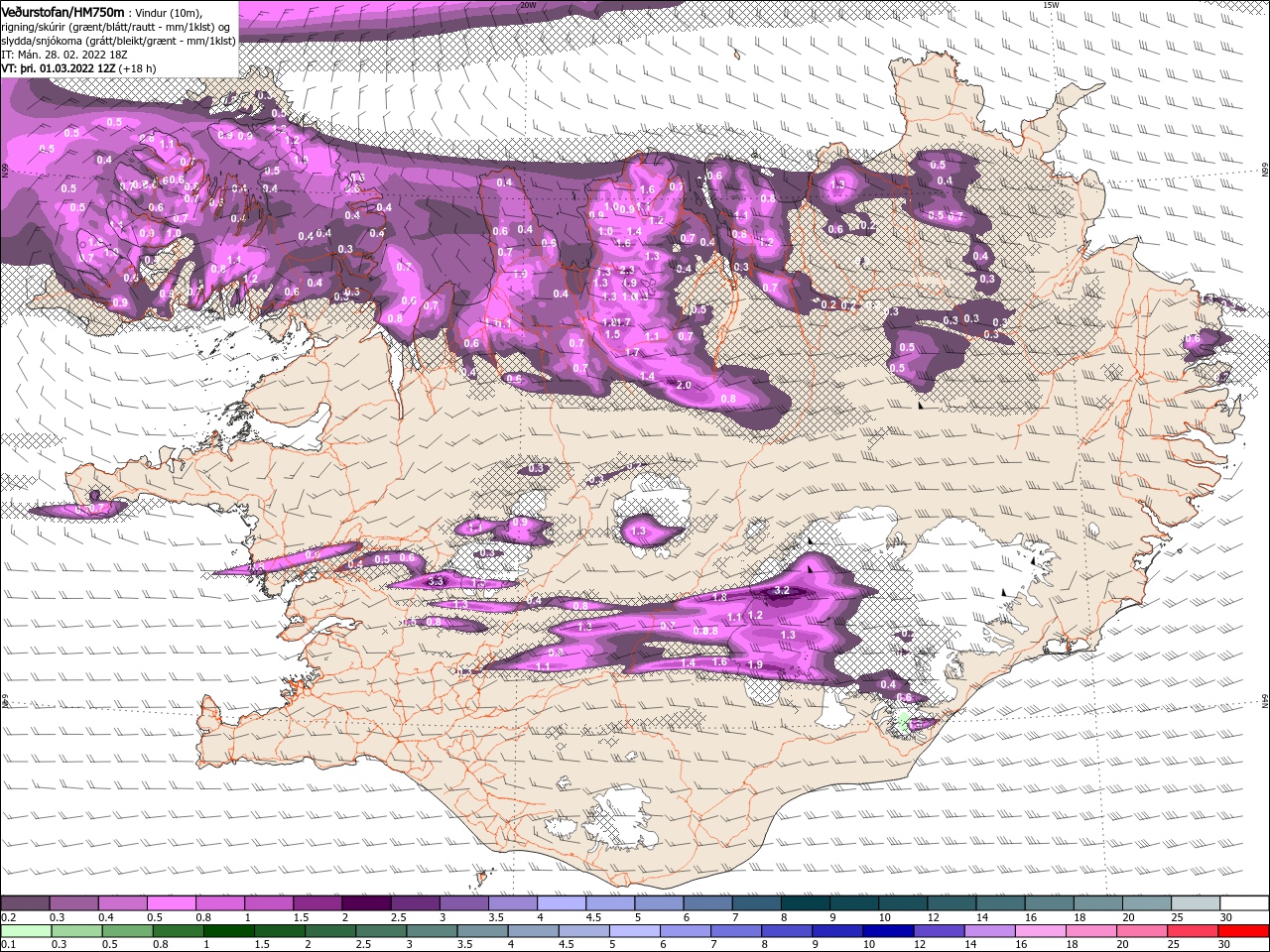
Task: Select the pale grey 25 swatch in the snow scale
Action: [x=1196, y=903]
